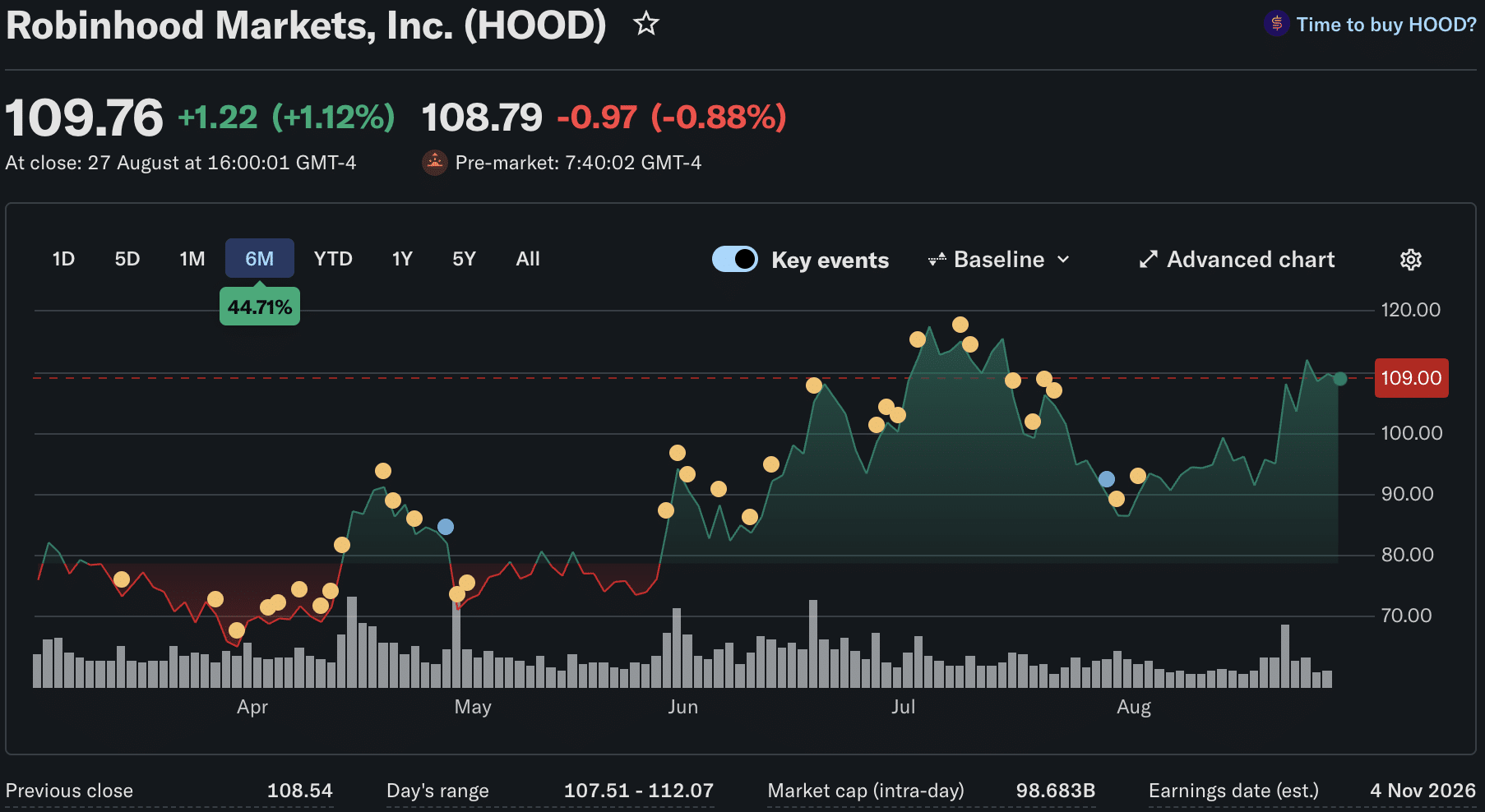The height and width of the screenshot is (812, 1485).
Task: Click the Day's range label
Action: [x=437, y=791]
